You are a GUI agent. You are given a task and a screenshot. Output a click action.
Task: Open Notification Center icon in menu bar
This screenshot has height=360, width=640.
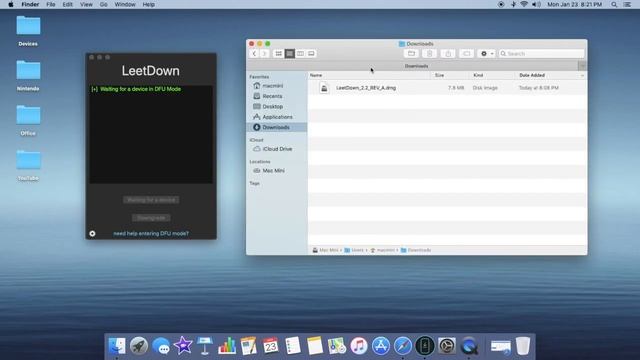click(627, 4)
